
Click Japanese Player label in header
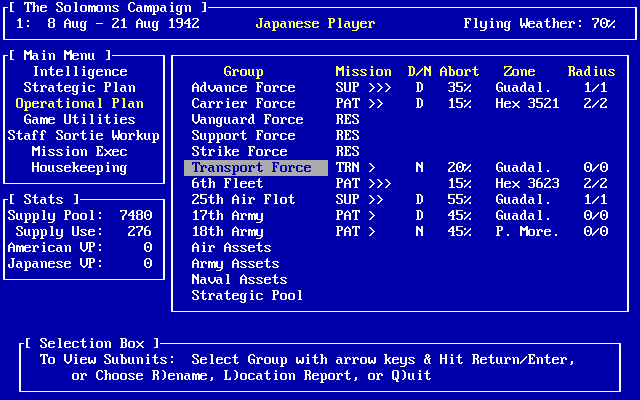click(315, 24)
